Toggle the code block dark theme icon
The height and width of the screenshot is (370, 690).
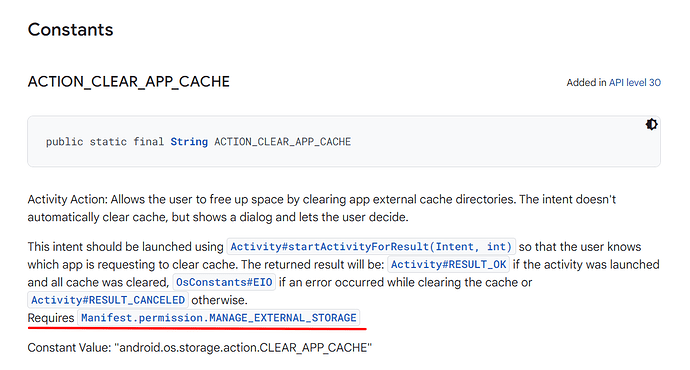(651, 125)
